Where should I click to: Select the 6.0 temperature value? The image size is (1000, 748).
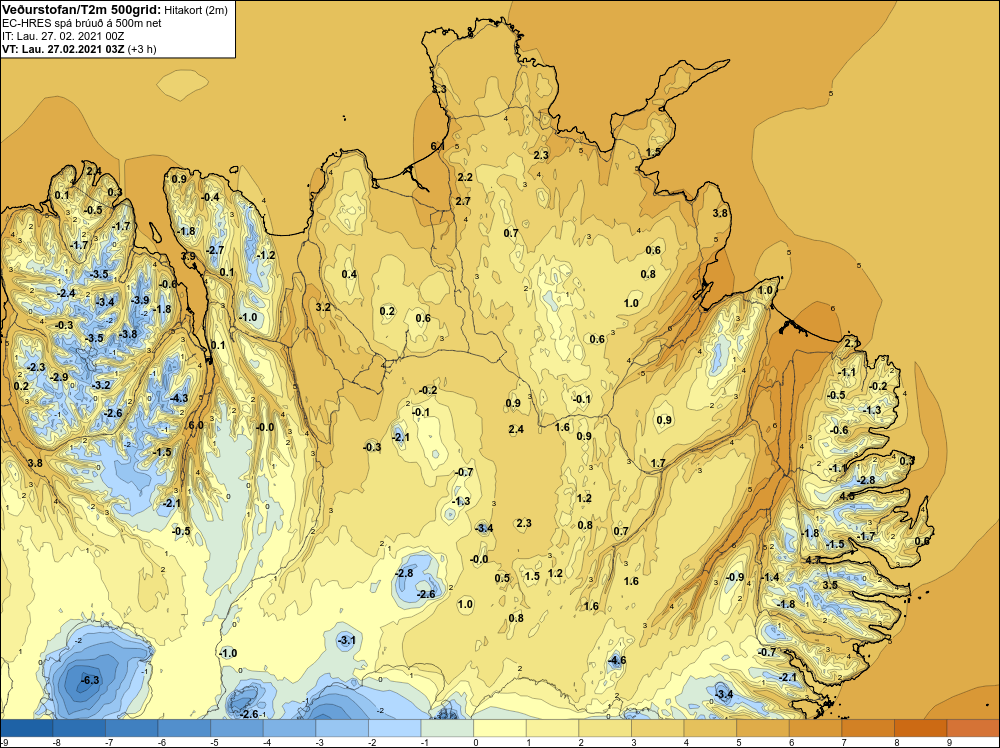pos(196,425)
